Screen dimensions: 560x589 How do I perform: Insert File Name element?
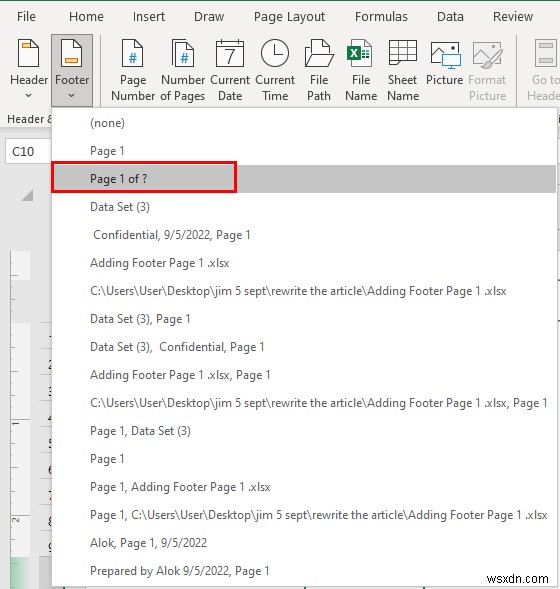pos(361,70)
